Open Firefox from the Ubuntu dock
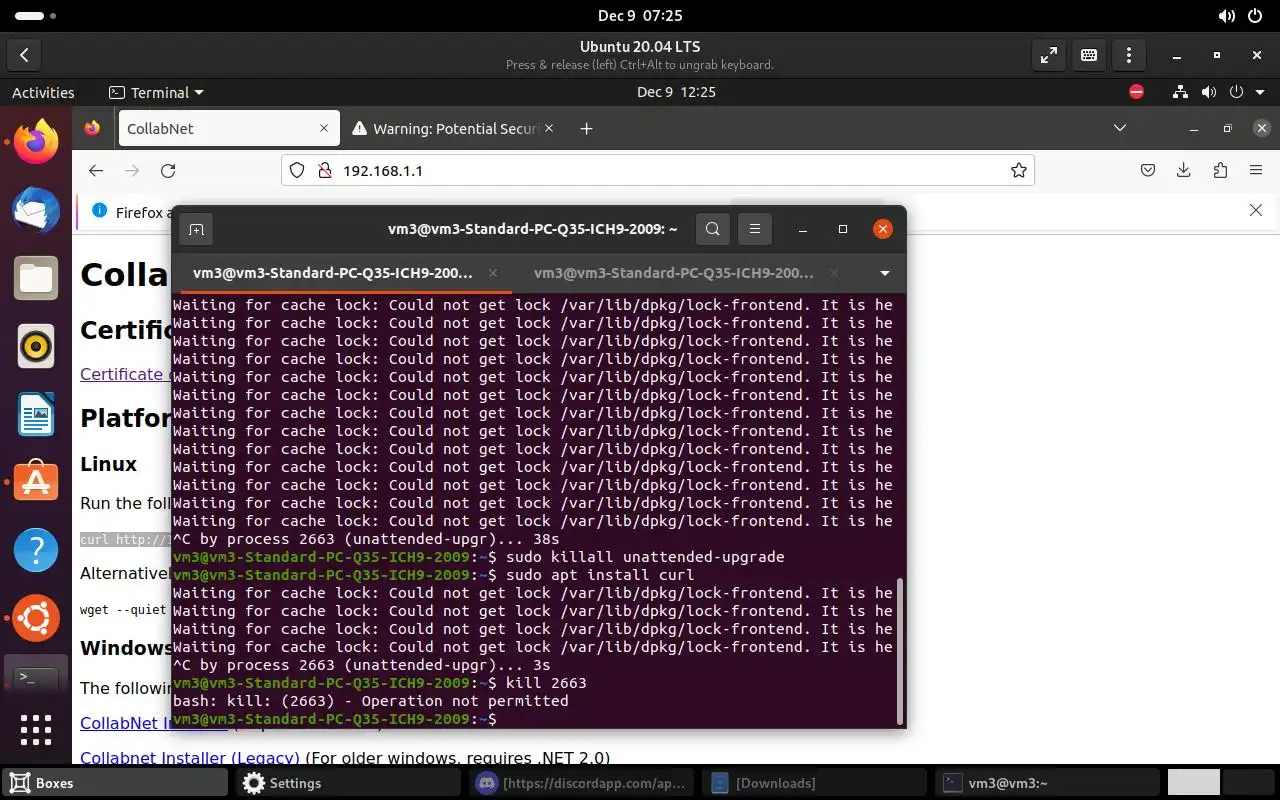This screenshot has width=1280, height=800. [x=36, y=141]
